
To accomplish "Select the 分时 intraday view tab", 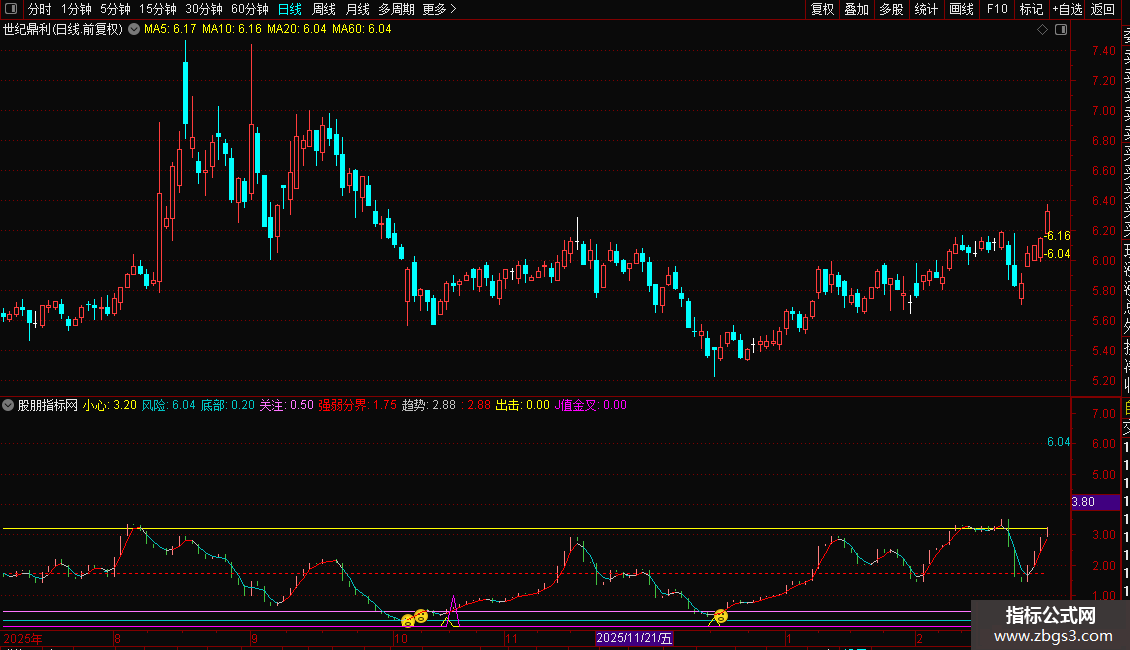I will coord(40,9).
